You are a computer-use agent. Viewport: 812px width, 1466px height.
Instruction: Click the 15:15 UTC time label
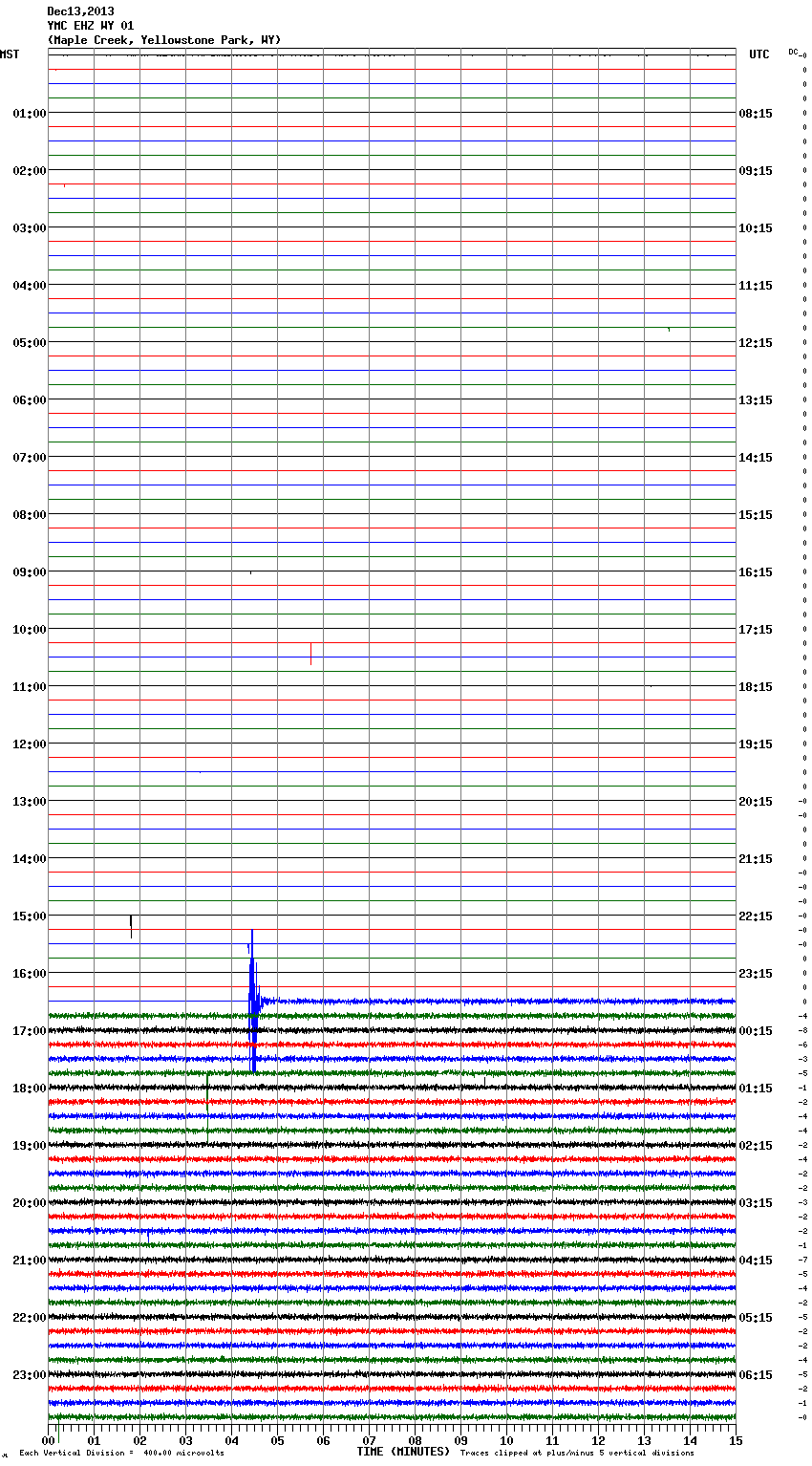(x=756, y=515)
